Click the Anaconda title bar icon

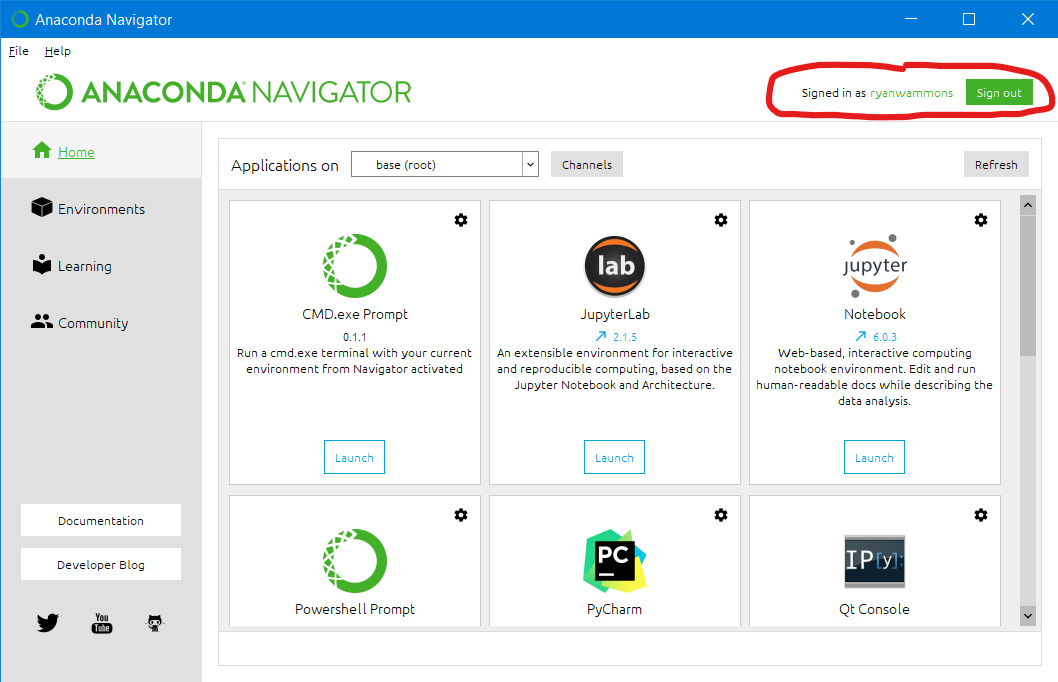pos(20,19)
